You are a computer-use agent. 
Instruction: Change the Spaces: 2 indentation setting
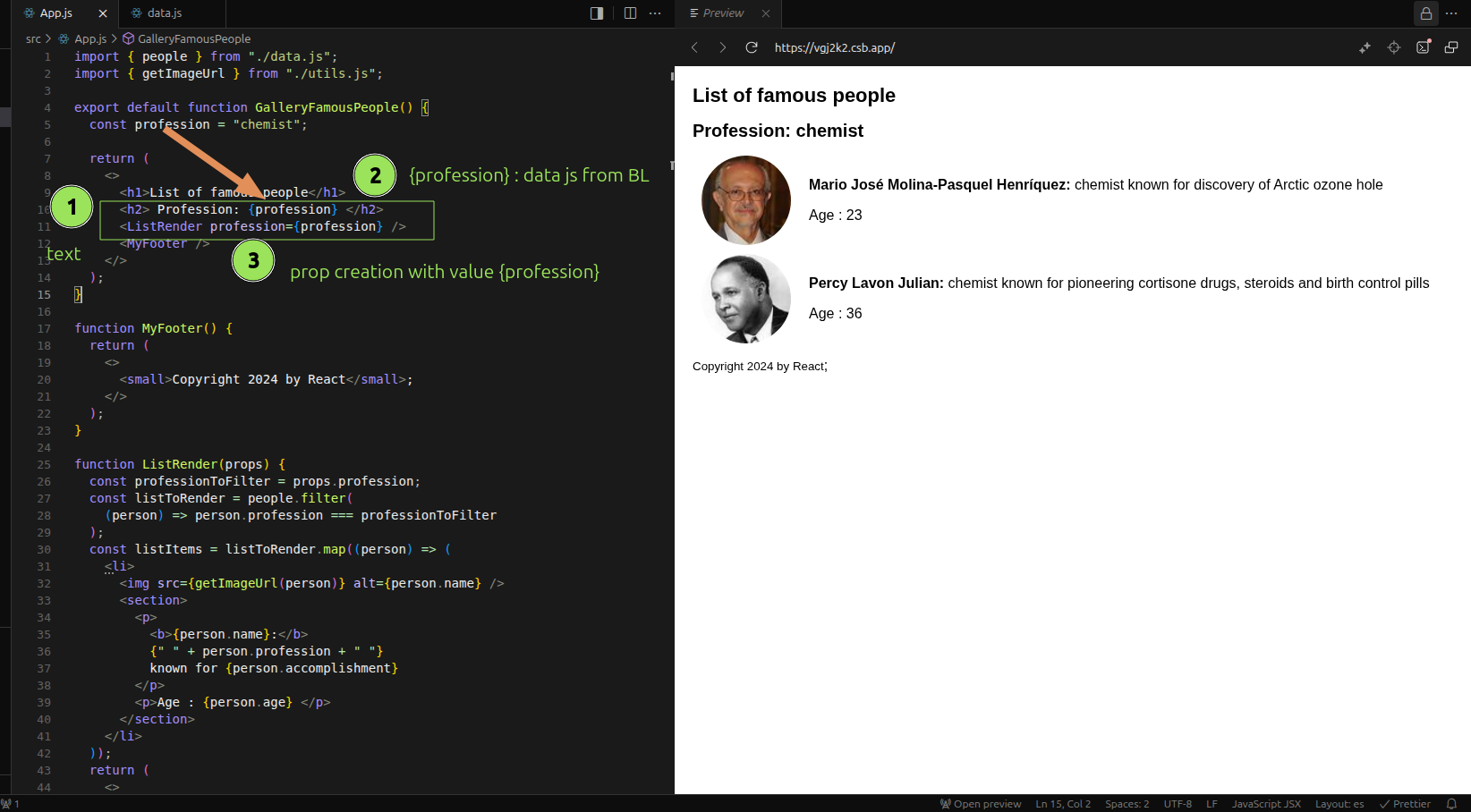[x=1127, y=804]
